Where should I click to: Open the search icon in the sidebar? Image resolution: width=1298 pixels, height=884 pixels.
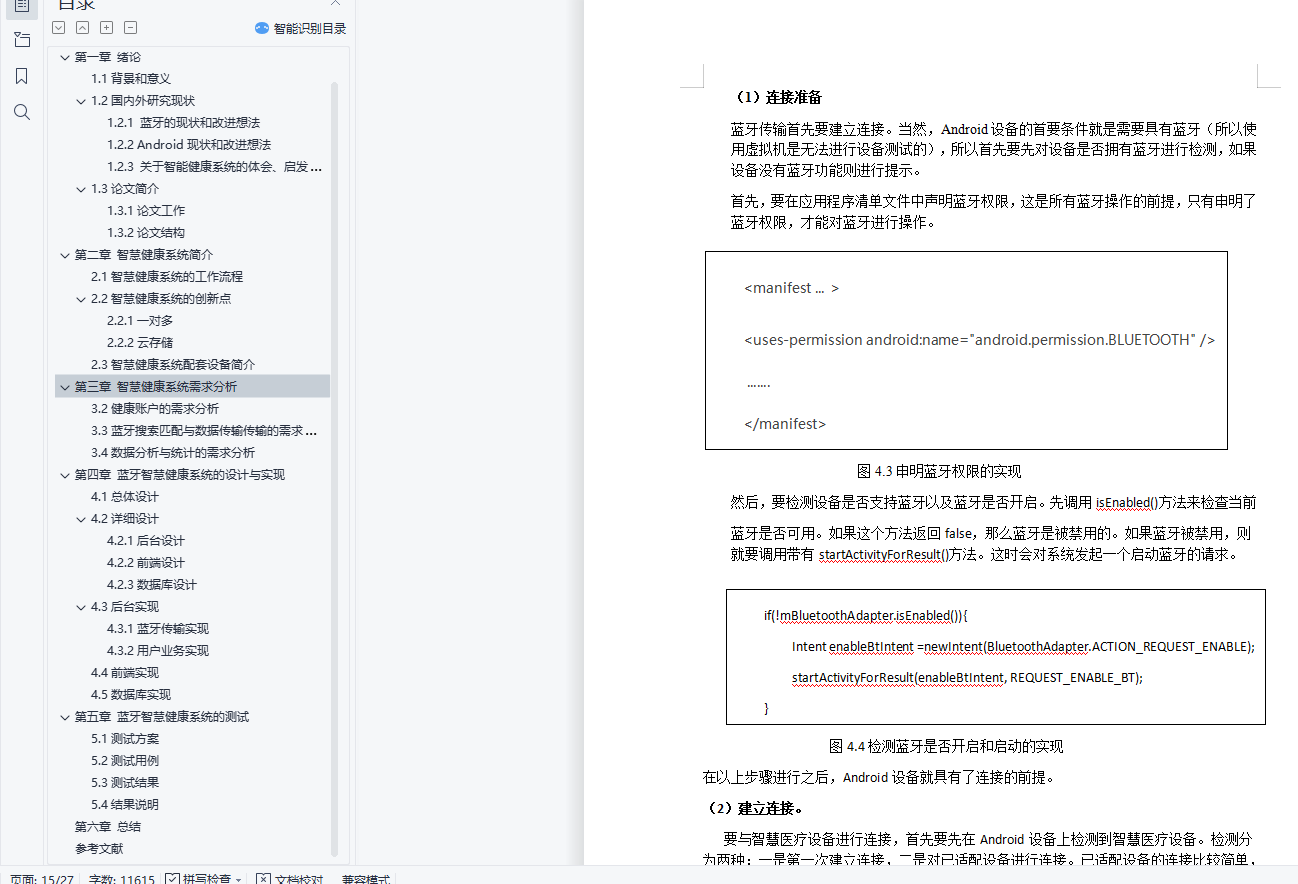click(21, 112)
